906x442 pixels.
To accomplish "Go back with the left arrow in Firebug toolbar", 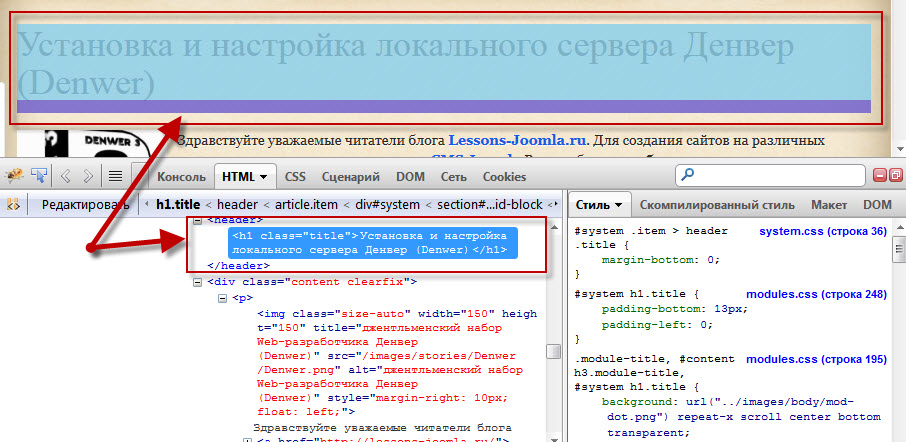I will 65,176.
